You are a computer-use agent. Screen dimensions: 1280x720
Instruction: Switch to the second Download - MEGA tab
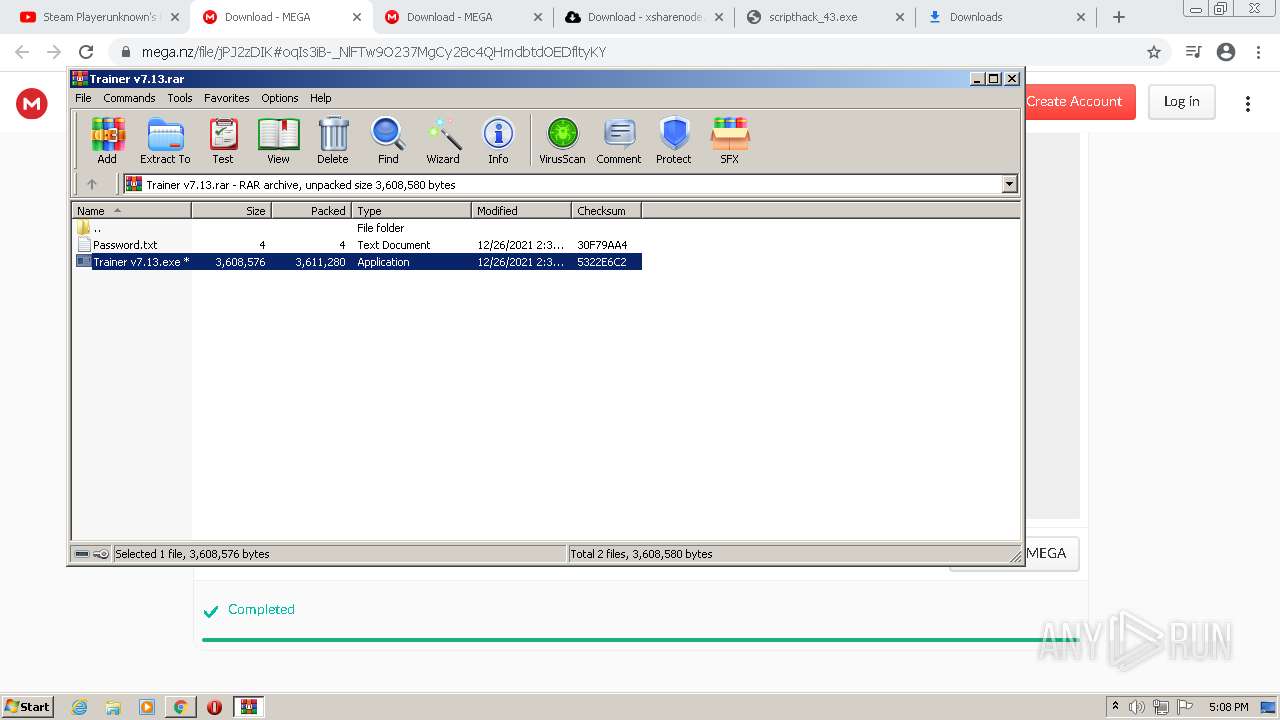[x=462, y=17]
